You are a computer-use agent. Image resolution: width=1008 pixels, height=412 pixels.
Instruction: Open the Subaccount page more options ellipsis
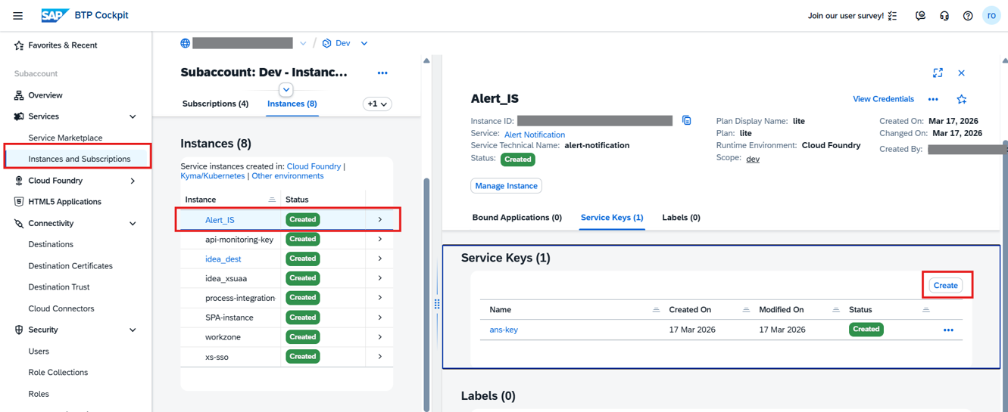coord(382,73)
